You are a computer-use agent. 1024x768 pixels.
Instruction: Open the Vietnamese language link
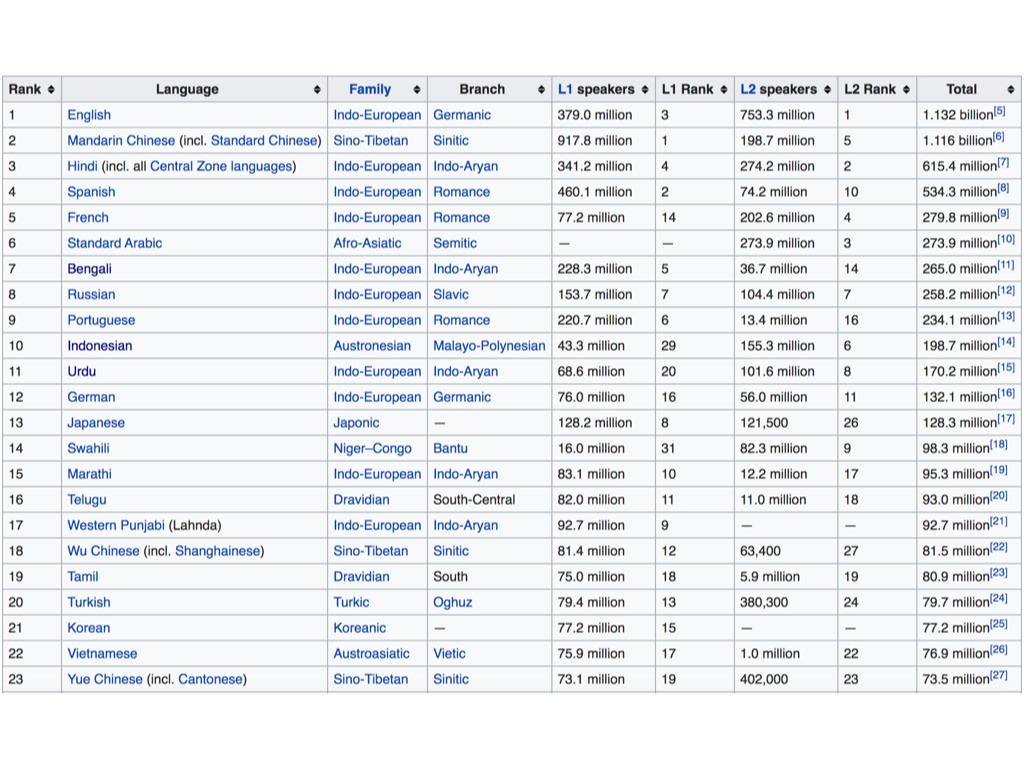[x=102, y=653]
